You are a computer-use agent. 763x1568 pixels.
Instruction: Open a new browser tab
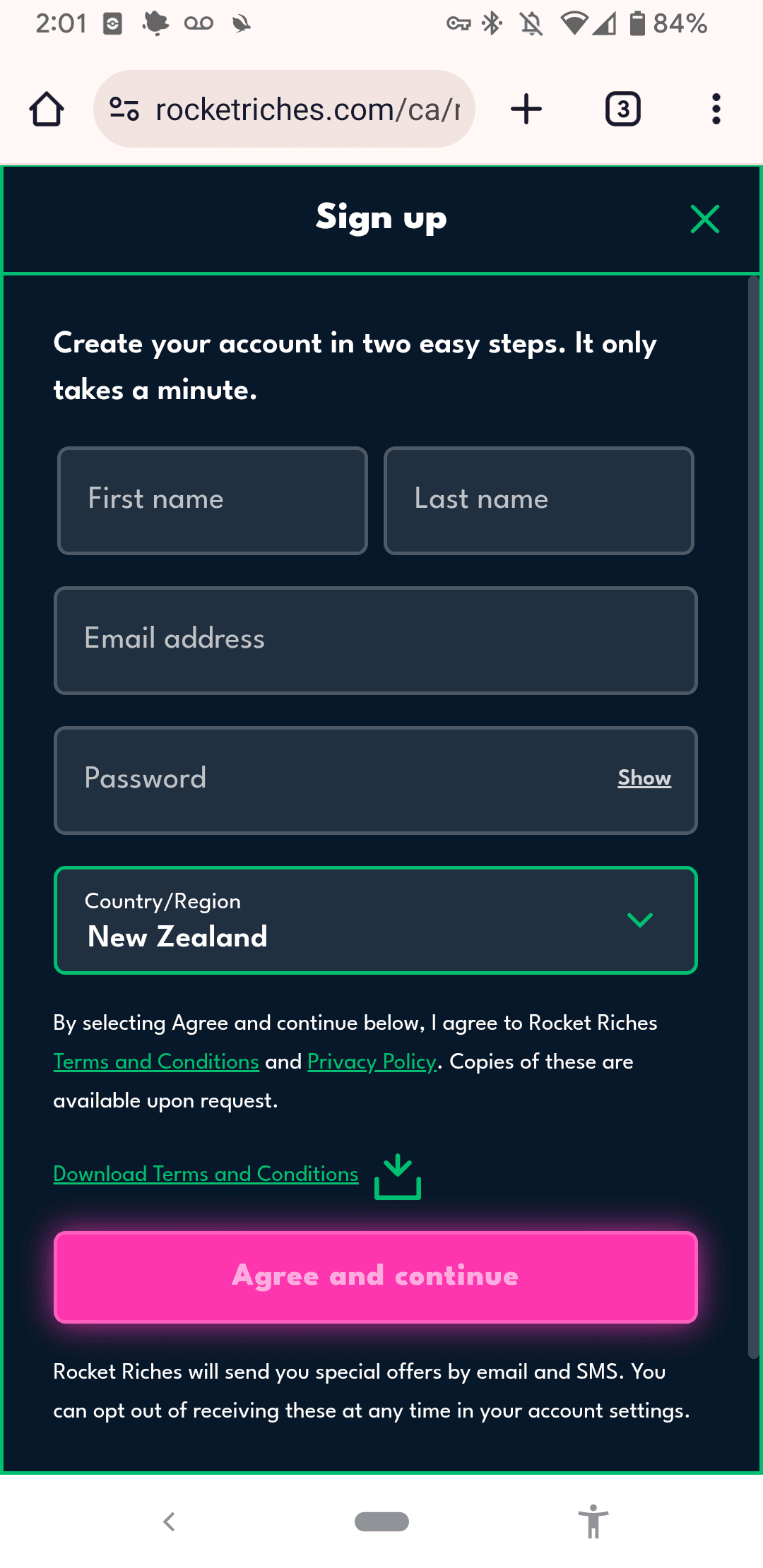pos(526,109)
